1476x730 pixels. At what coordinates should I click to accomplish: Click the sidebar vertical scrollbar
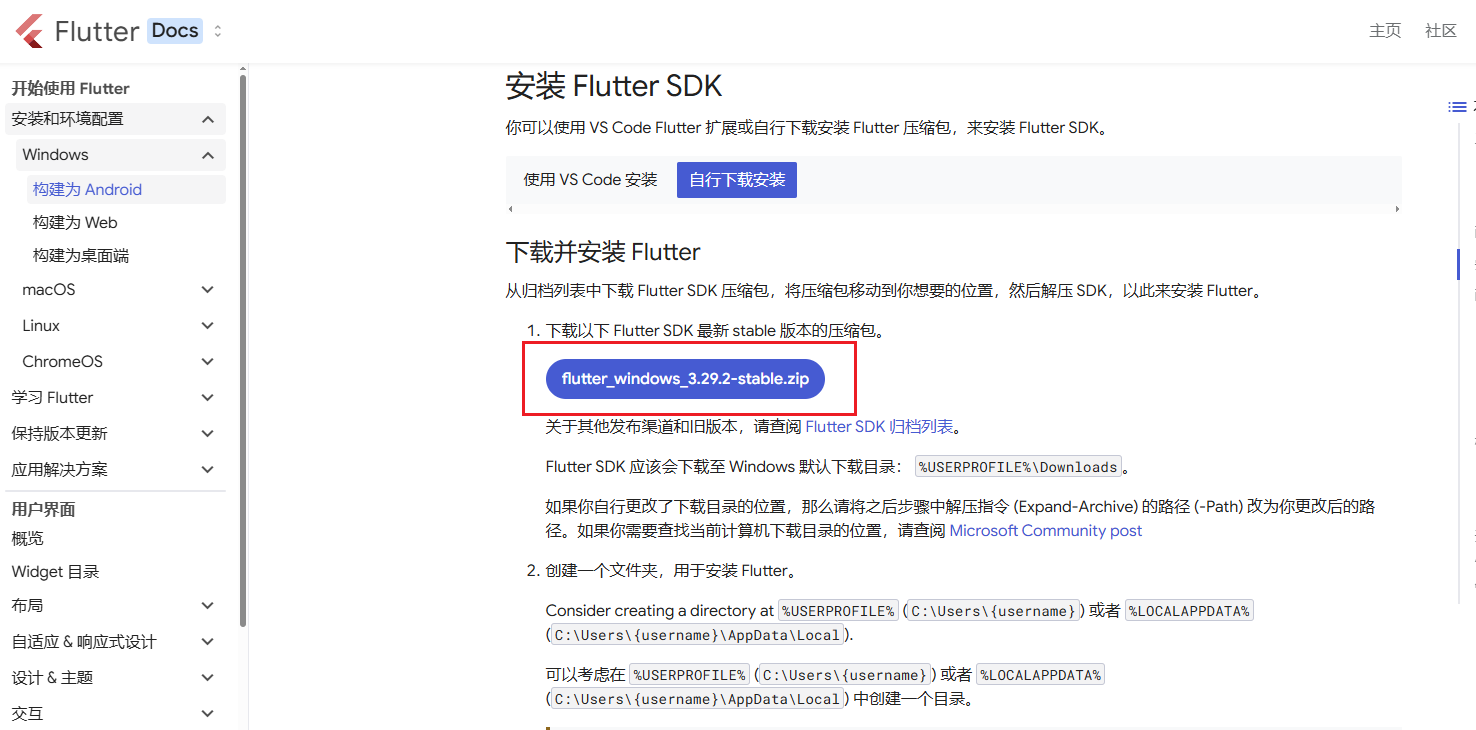click(x=243, y=350)
